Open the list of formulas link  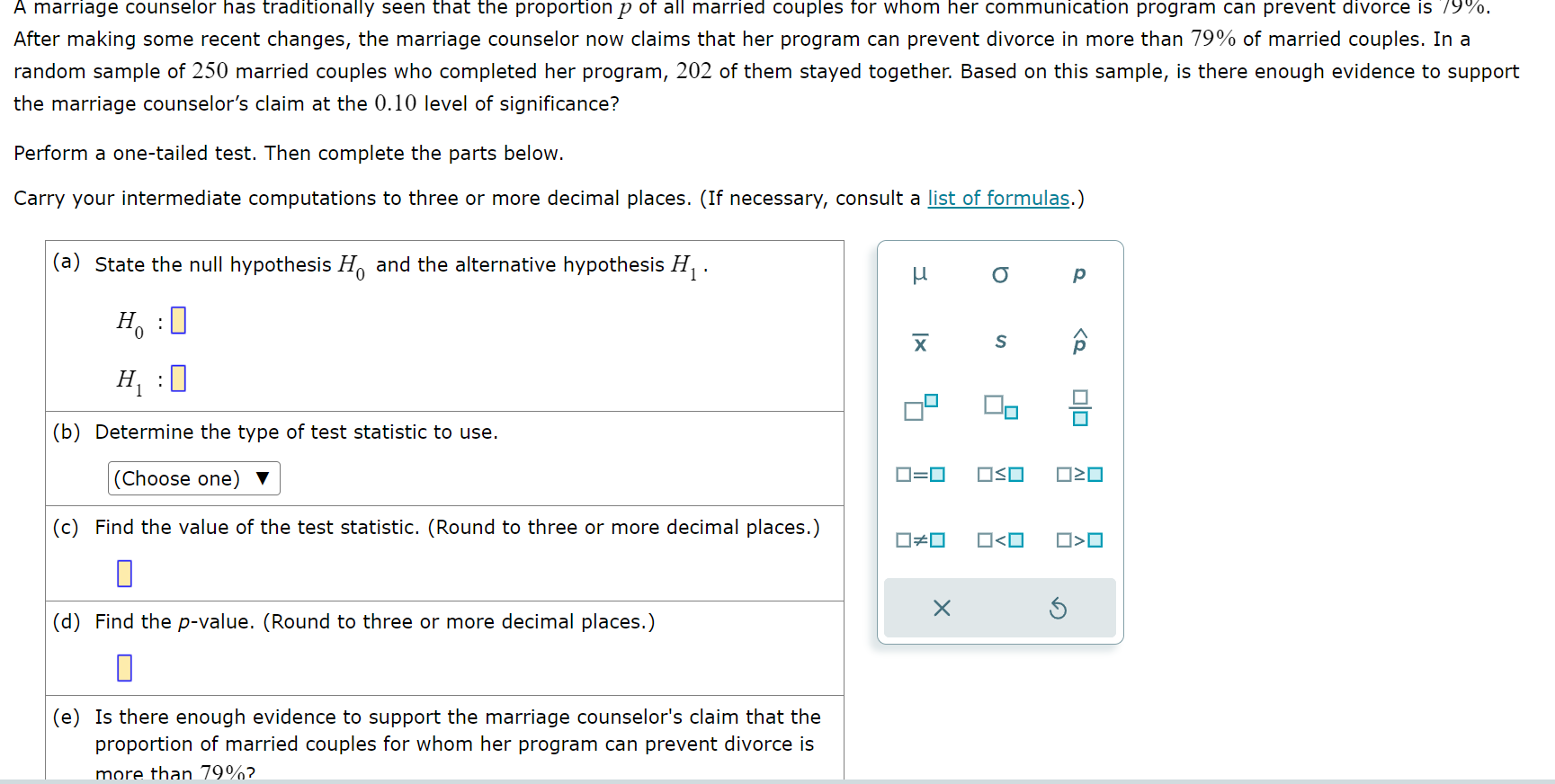[x=997, y=198]
